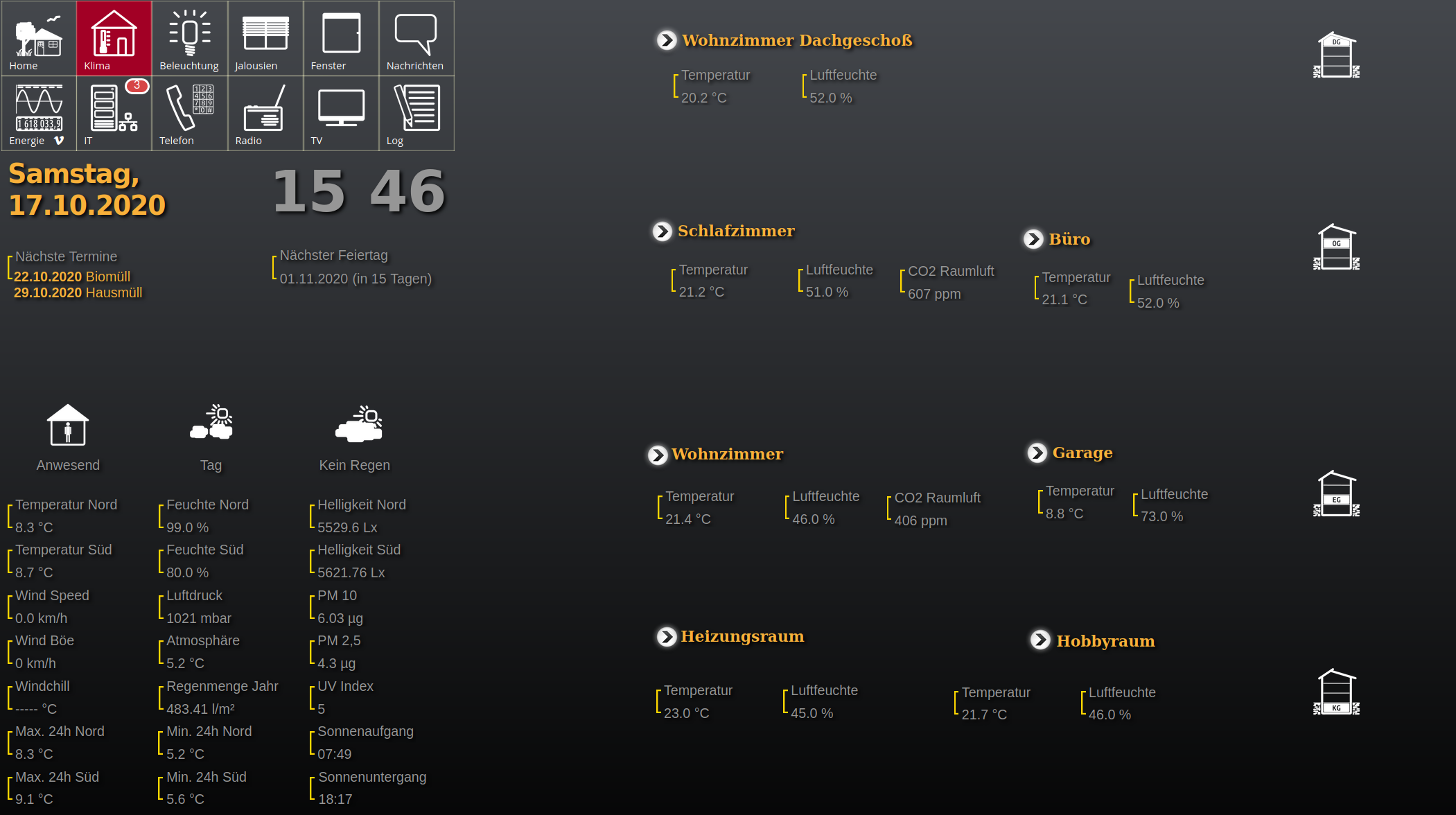The height and width of the screenshot is (815, 1456).
Task: Click the Heizungsraum heading link
Action: [742, 636]
